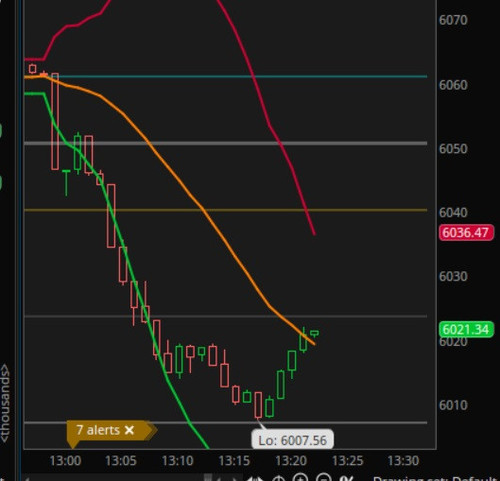Click the 13:15 time axis label

pyautogui.click(x=234, y=461)
